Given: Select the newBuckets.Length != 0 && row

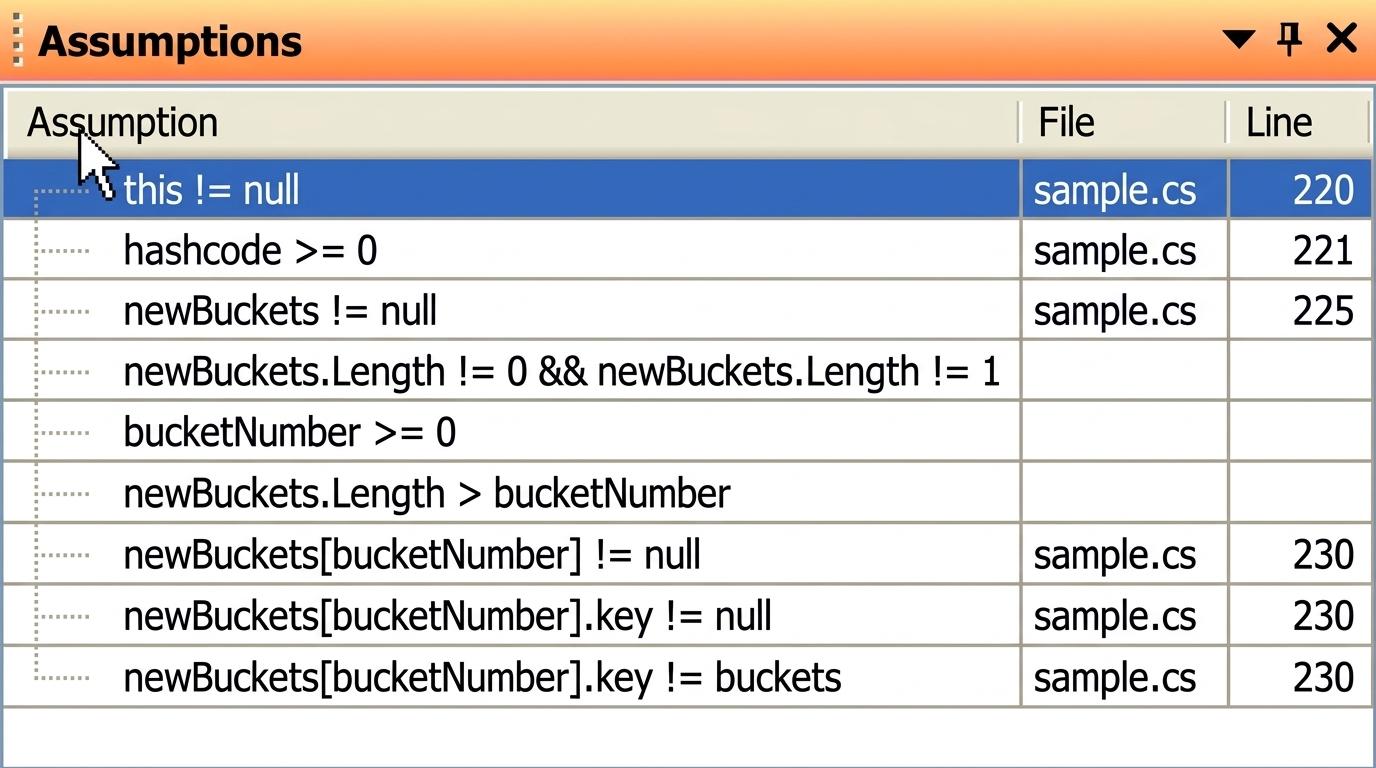Looking at the screenshot, I should [x=687, y=372].
